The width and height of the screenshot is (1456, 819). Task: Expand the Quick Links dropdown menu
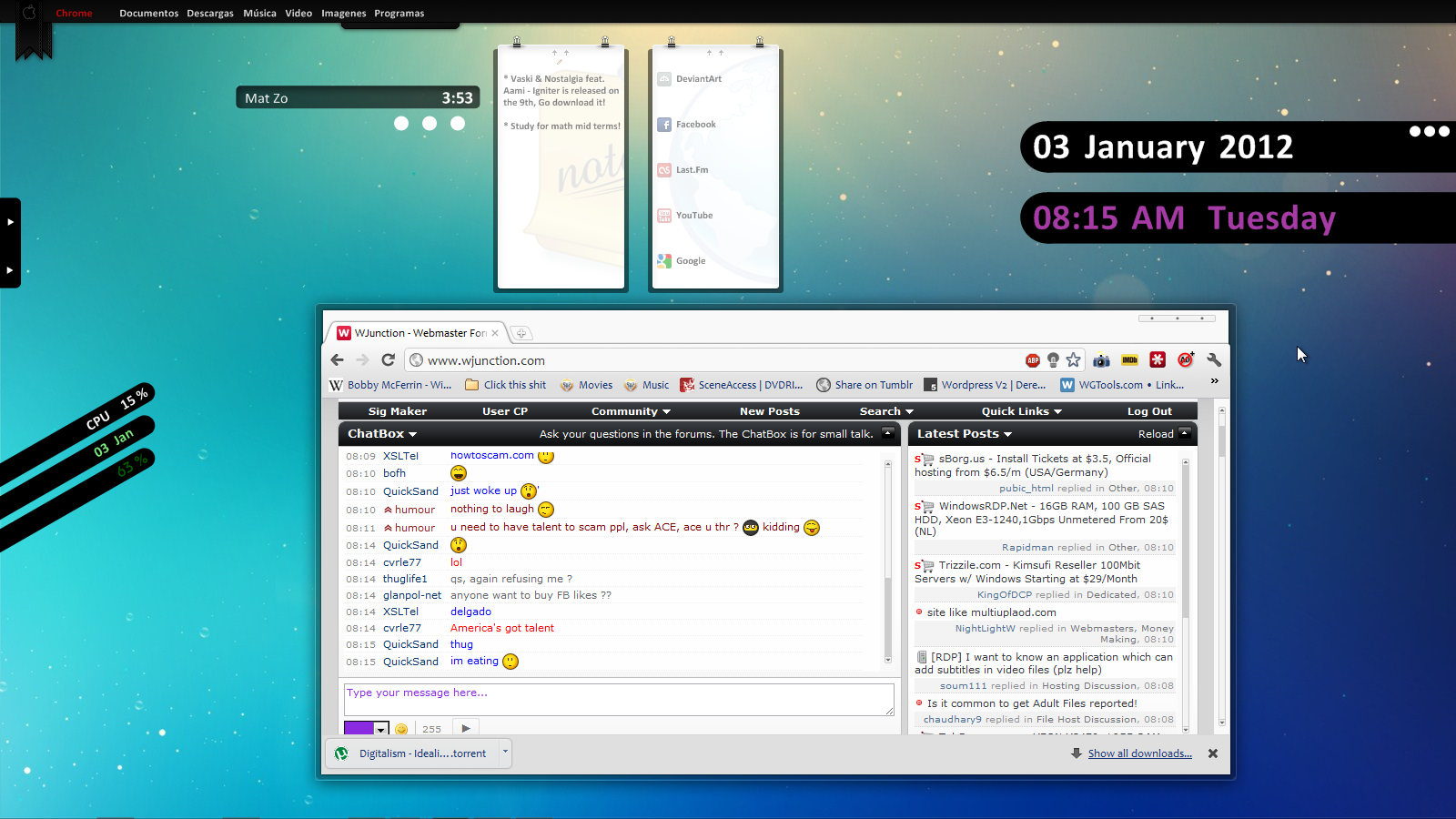pos(1021,411)
